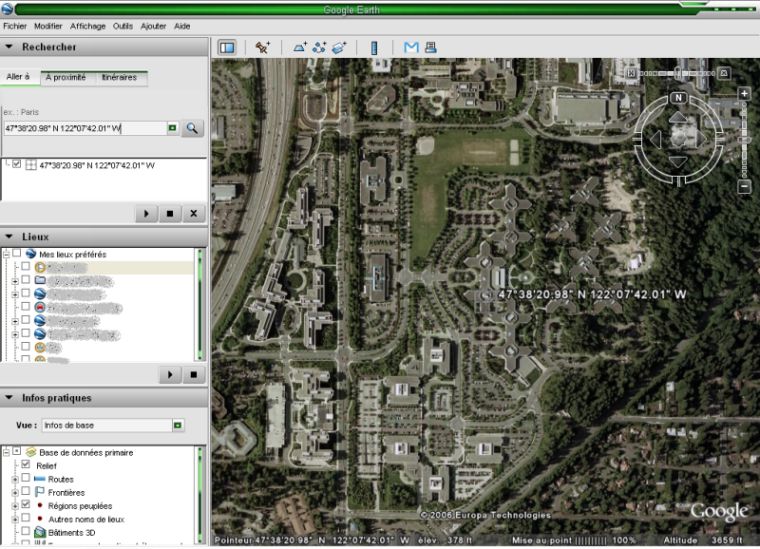Open the Fichier menu

click(15, 26)
